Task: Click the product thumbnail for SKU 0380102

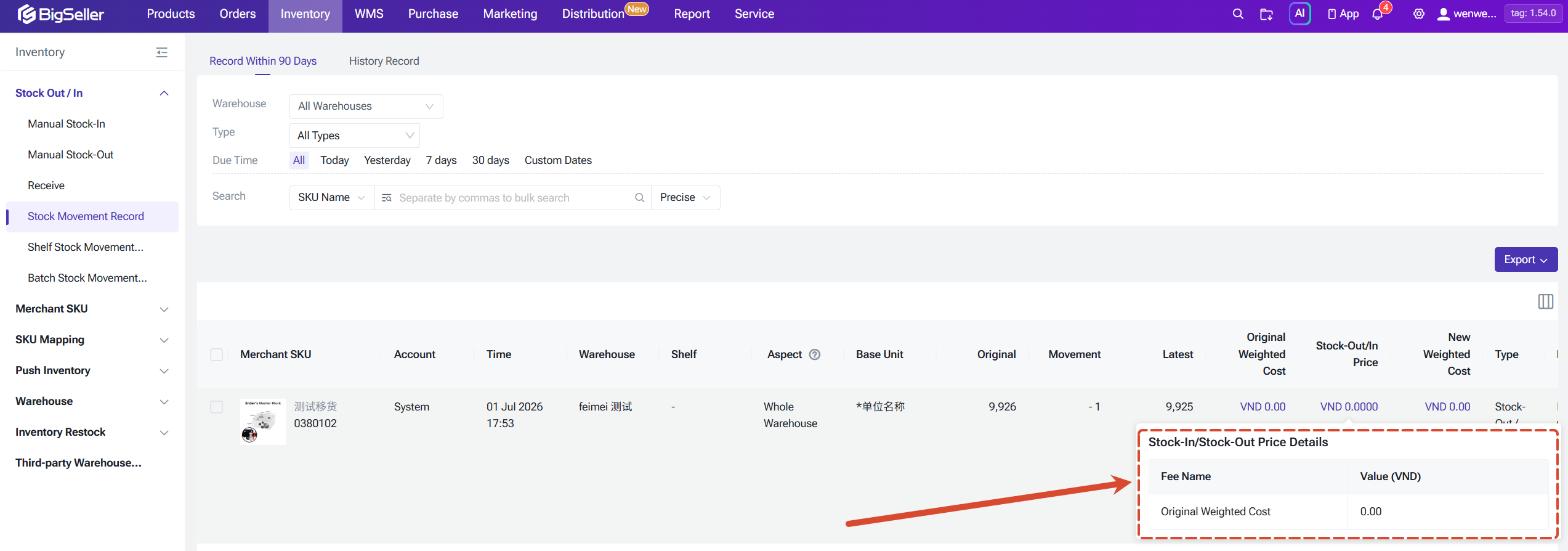Action: pos(263,422)
